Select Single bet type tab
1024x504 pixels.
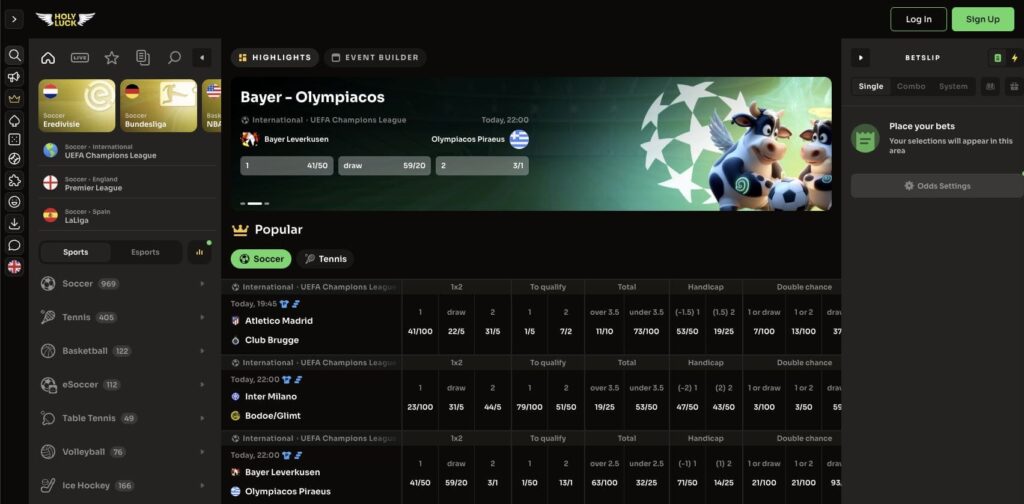pyautogui.click(x=871, y=86)
